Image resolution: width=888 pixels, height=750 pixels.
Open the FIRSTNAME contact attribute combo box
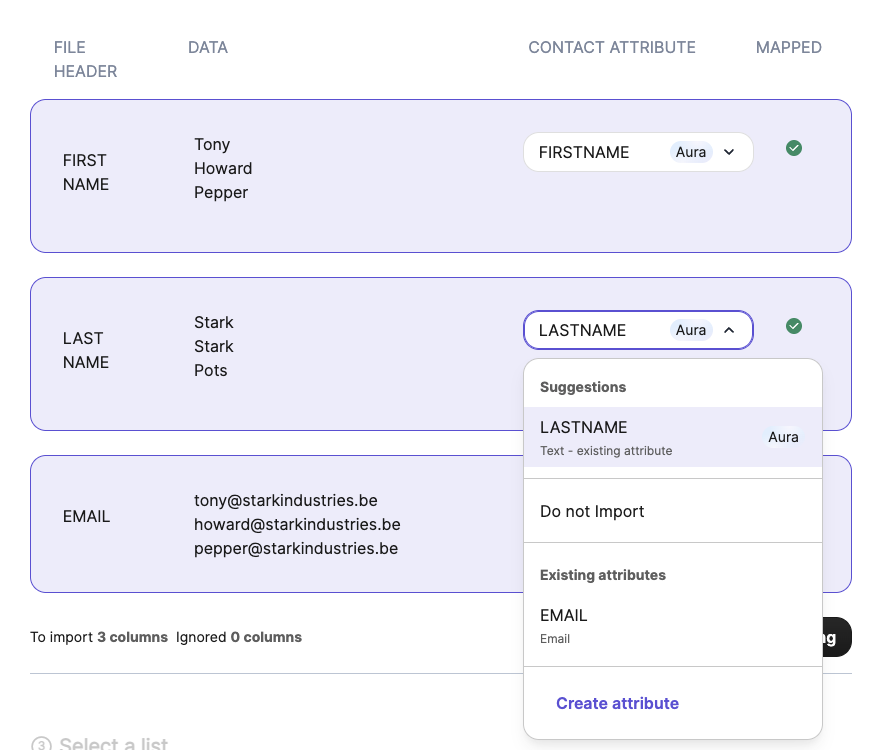click(x=600, y=152)
